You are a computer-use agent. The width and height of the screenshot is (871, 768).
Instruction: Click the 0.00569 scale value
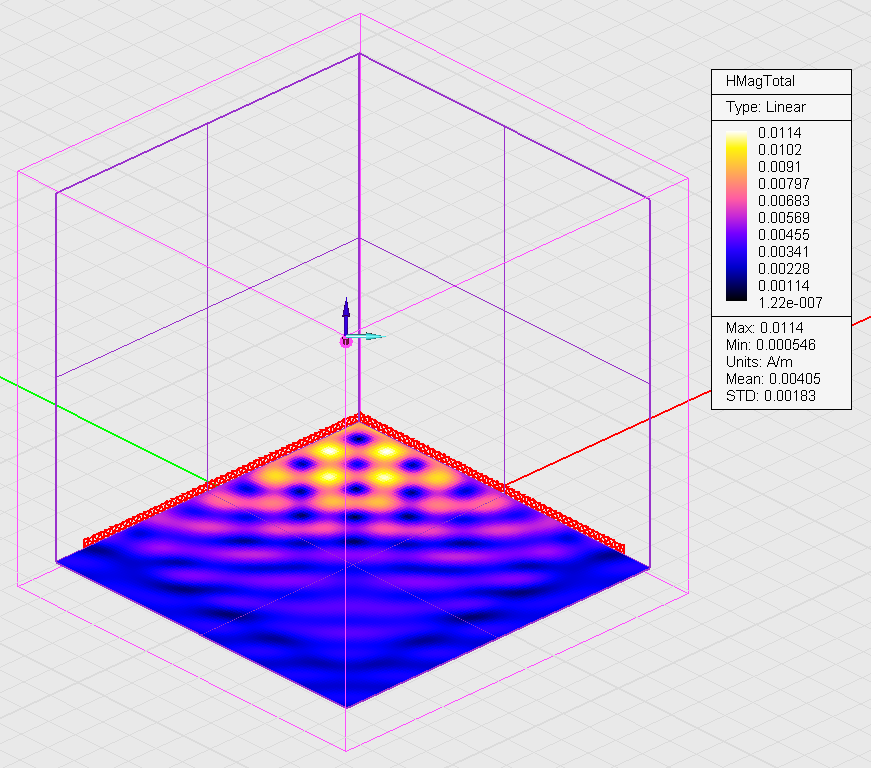pos(784,218)
